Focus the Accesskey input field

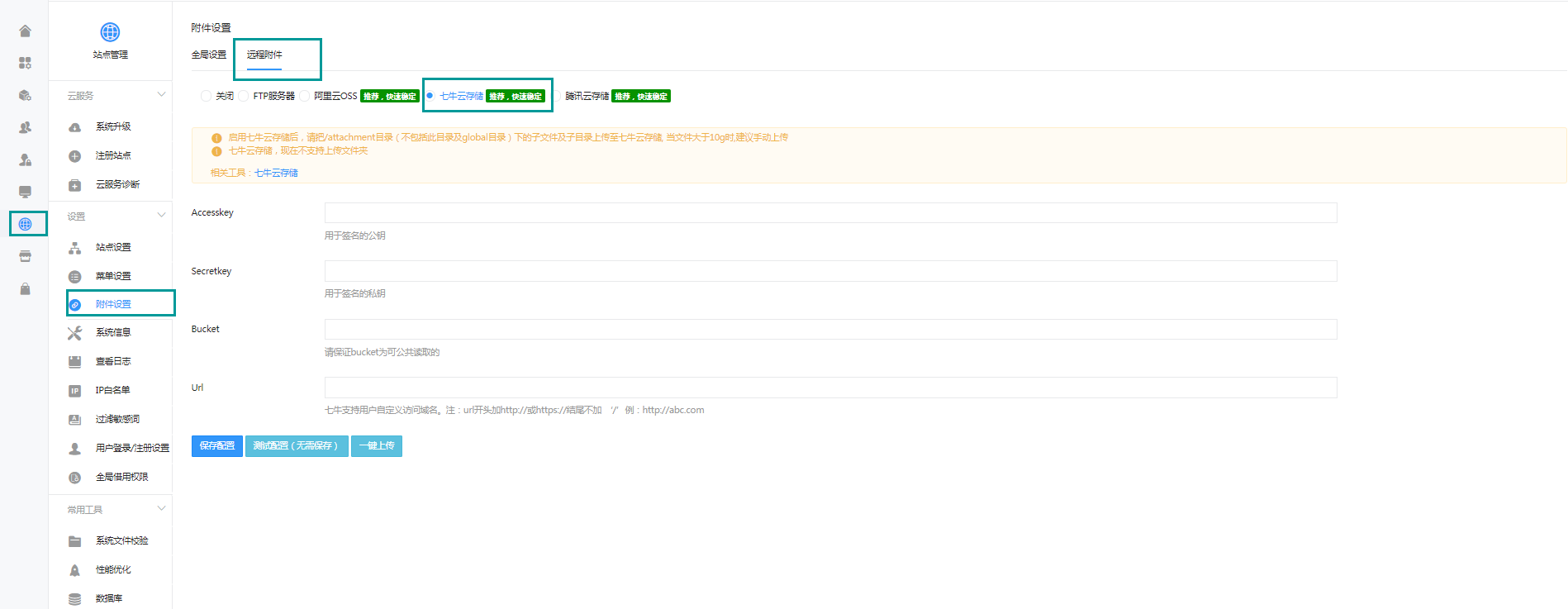pyautogui.click(x=830, y=213)
